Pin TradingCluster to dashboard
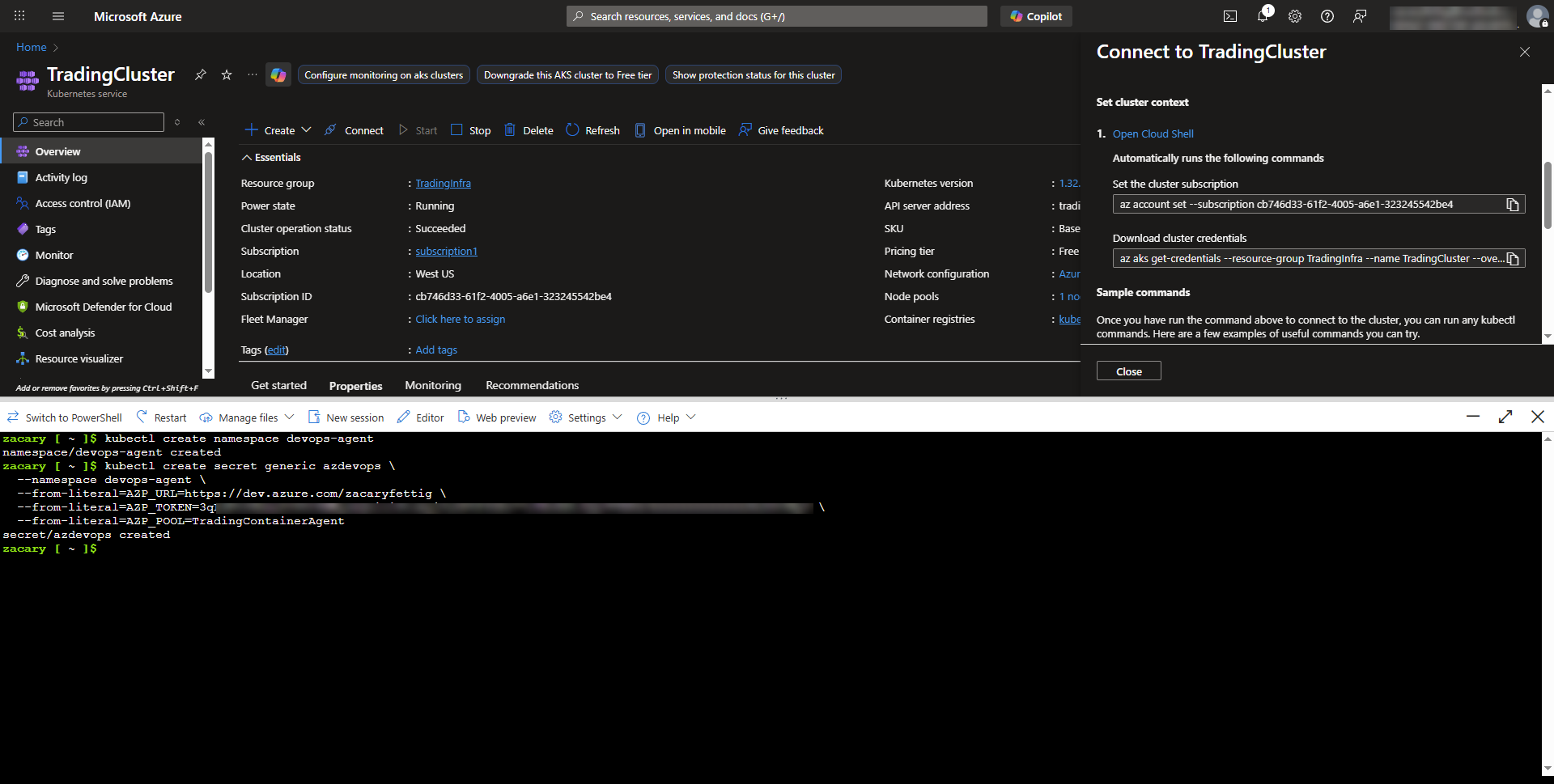This screenshot has width=1554, height=784. tap(200, 74)
